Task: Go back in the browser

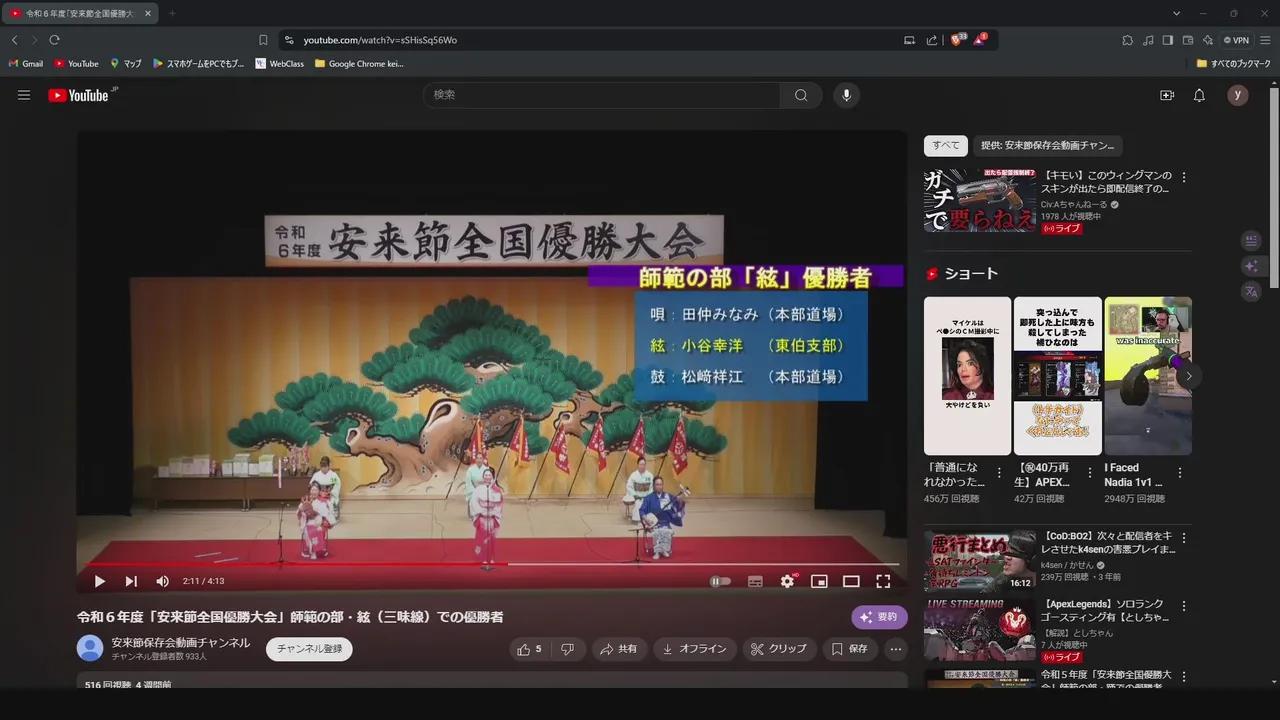Action: tap(14, 40)
